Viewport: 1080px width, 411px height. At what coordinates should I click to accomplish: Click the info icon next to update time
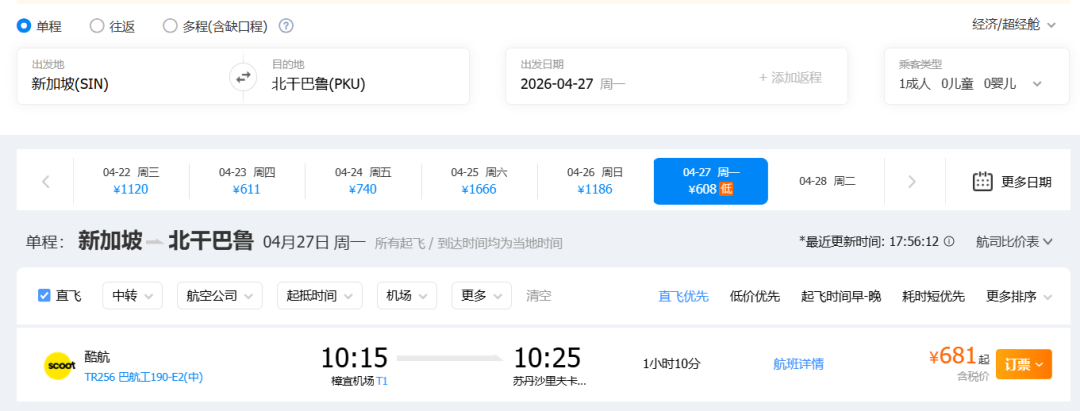point(949,241)
